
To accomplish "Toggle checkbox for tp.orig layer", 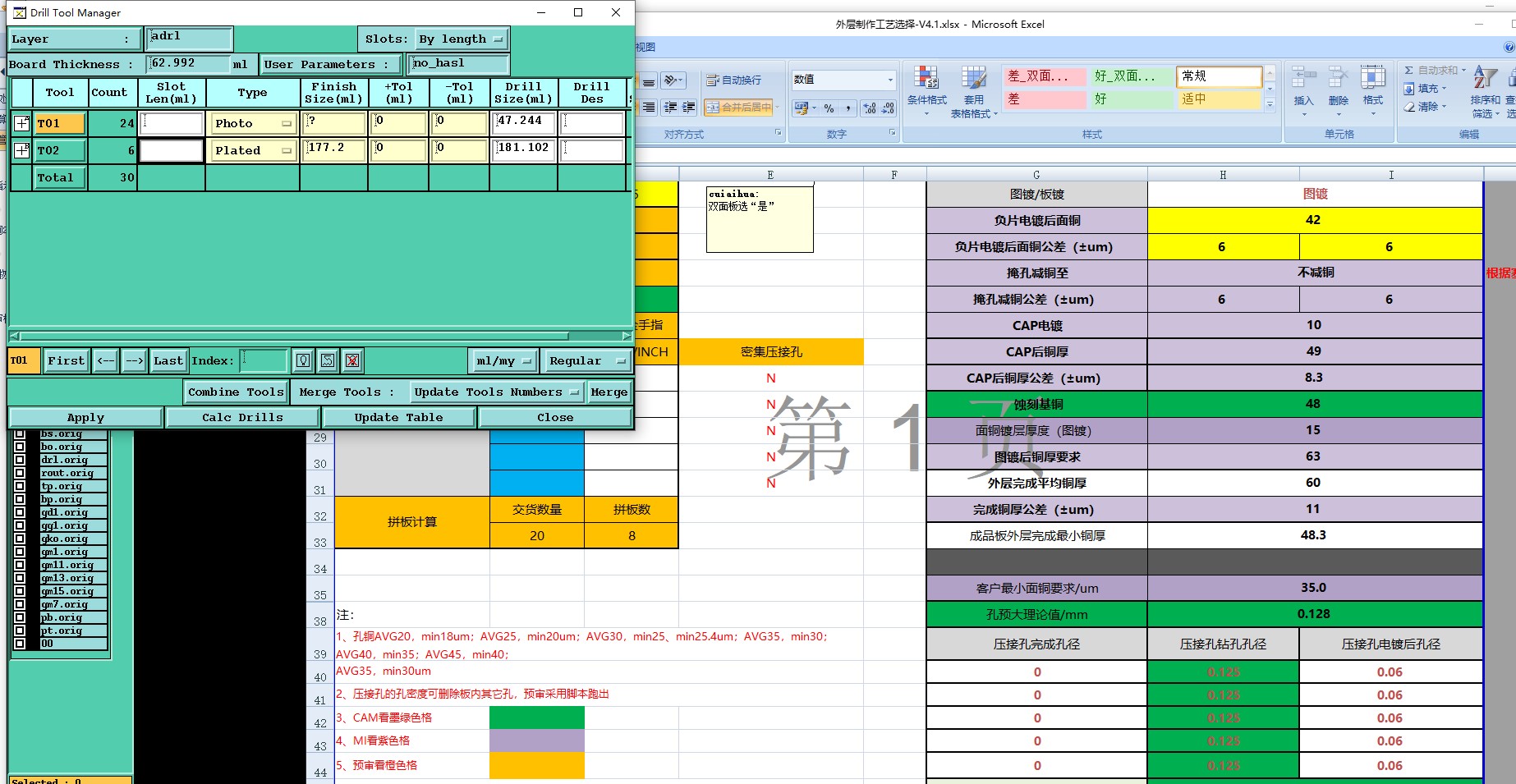I will (20, 486).
